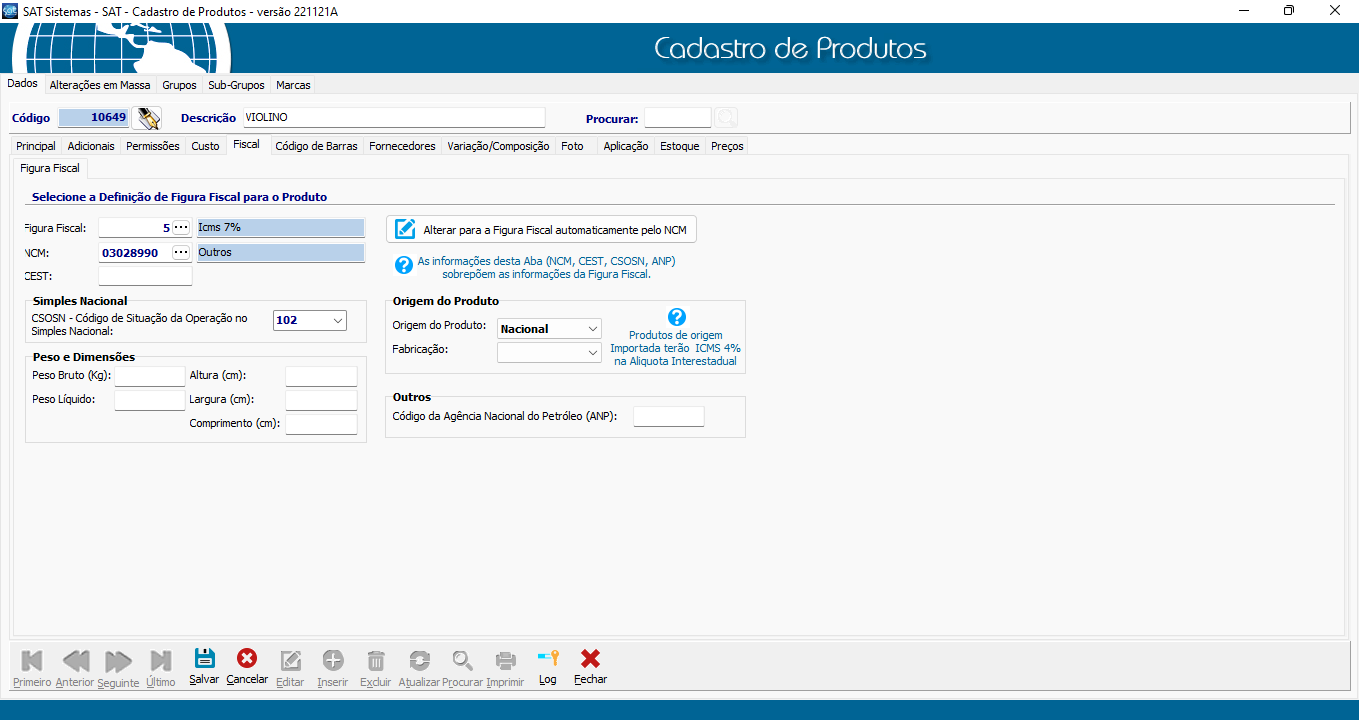Go to Alterações em Massa tab
This screenshot has height=720, width=1359.
(x=100, y=85)
